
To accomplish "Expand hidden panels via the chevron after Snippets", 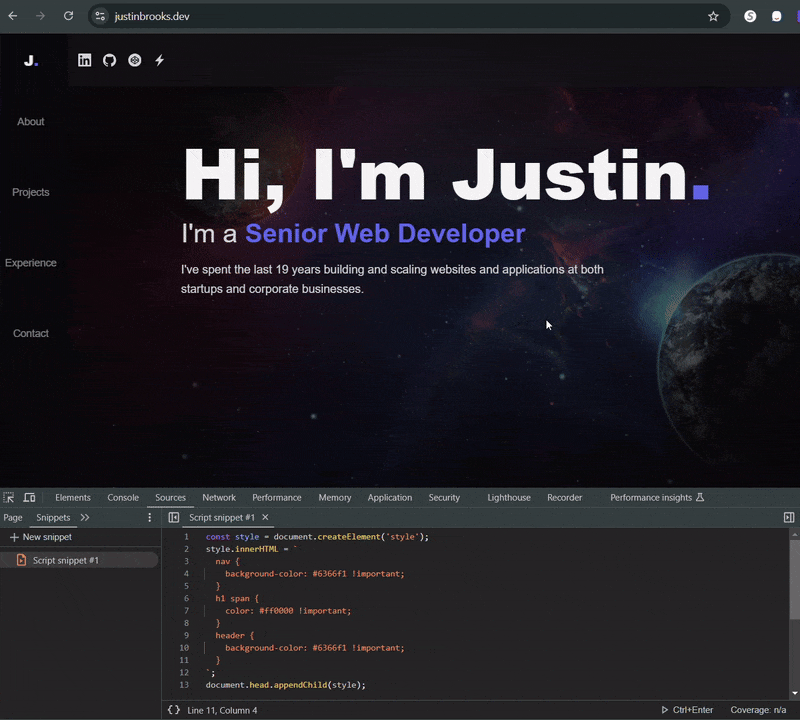I will point(84,518).
